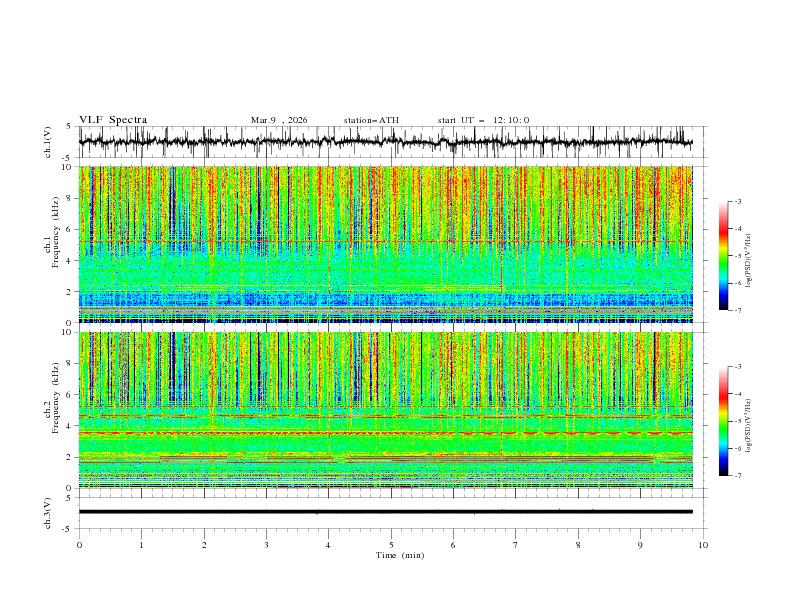Click the "station=ATH" header label
This screenshot has width=792, height=612.
[x=371, y=120]
